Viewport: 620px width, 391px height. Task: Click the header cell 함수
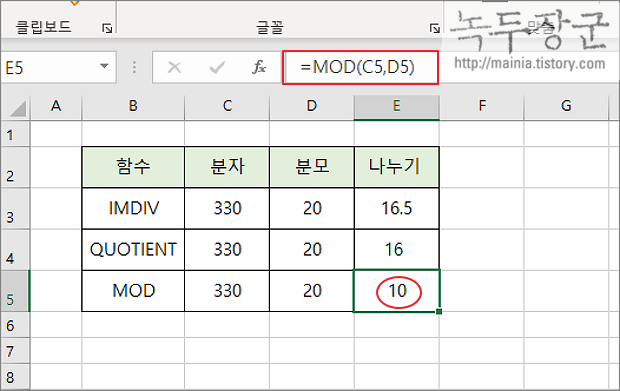point(133,167)
